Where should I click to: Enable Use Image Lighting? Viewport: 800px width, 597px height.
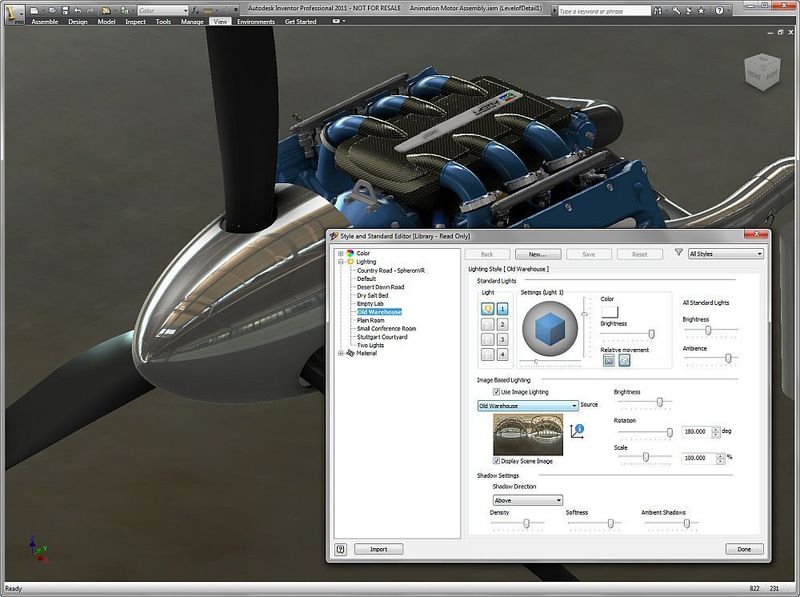click(496, 391)
